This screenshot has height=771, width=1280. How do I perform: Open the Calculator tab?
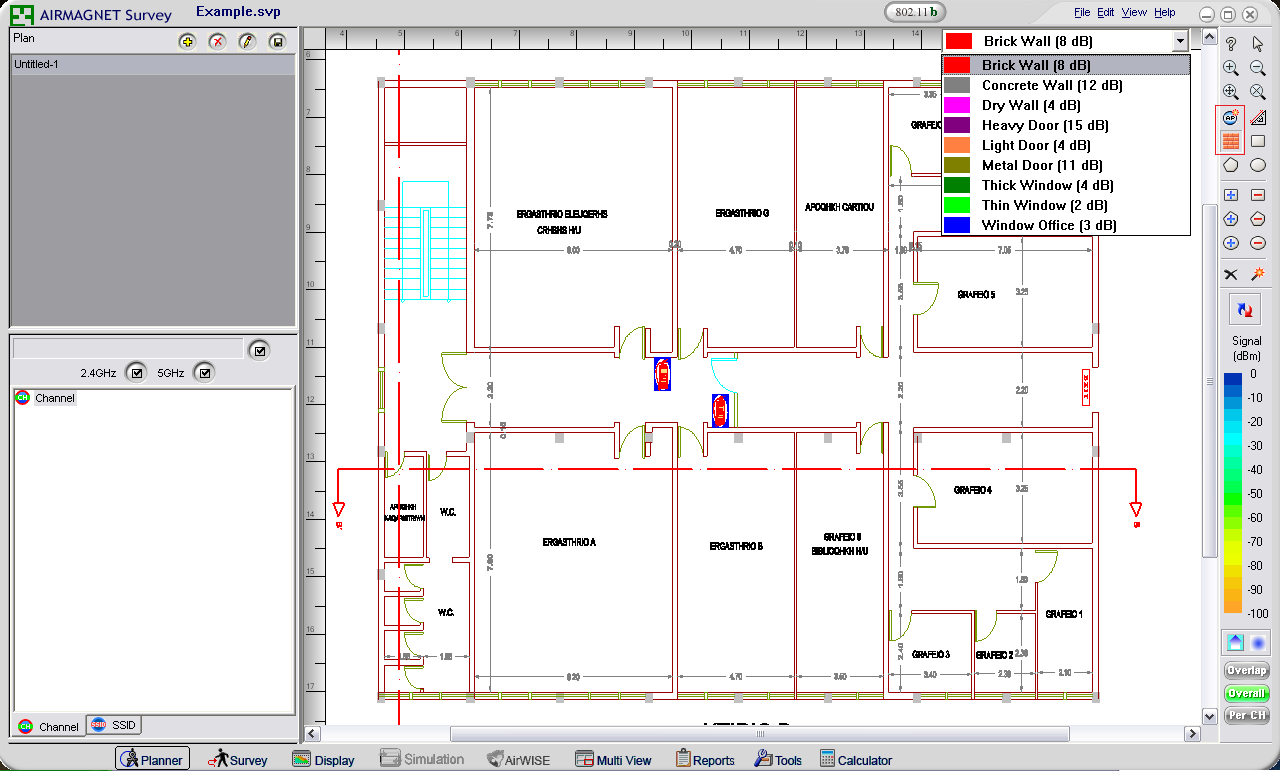(855, 760)
